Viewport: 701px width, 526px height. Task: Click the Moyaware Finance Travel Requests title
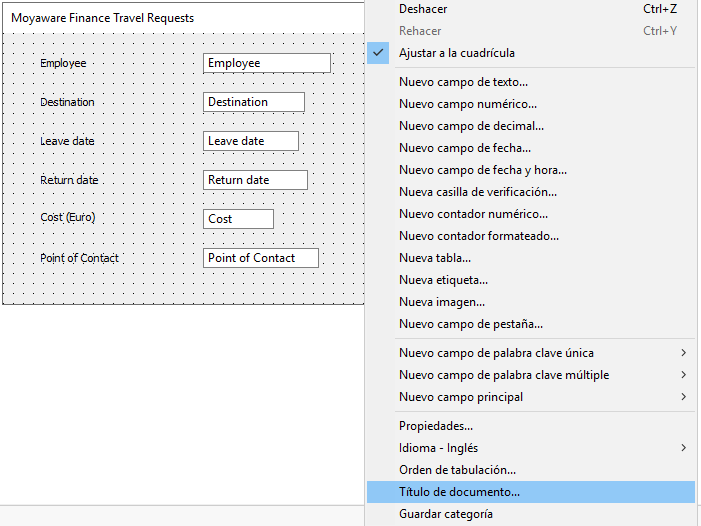click(x=102, y=18)
